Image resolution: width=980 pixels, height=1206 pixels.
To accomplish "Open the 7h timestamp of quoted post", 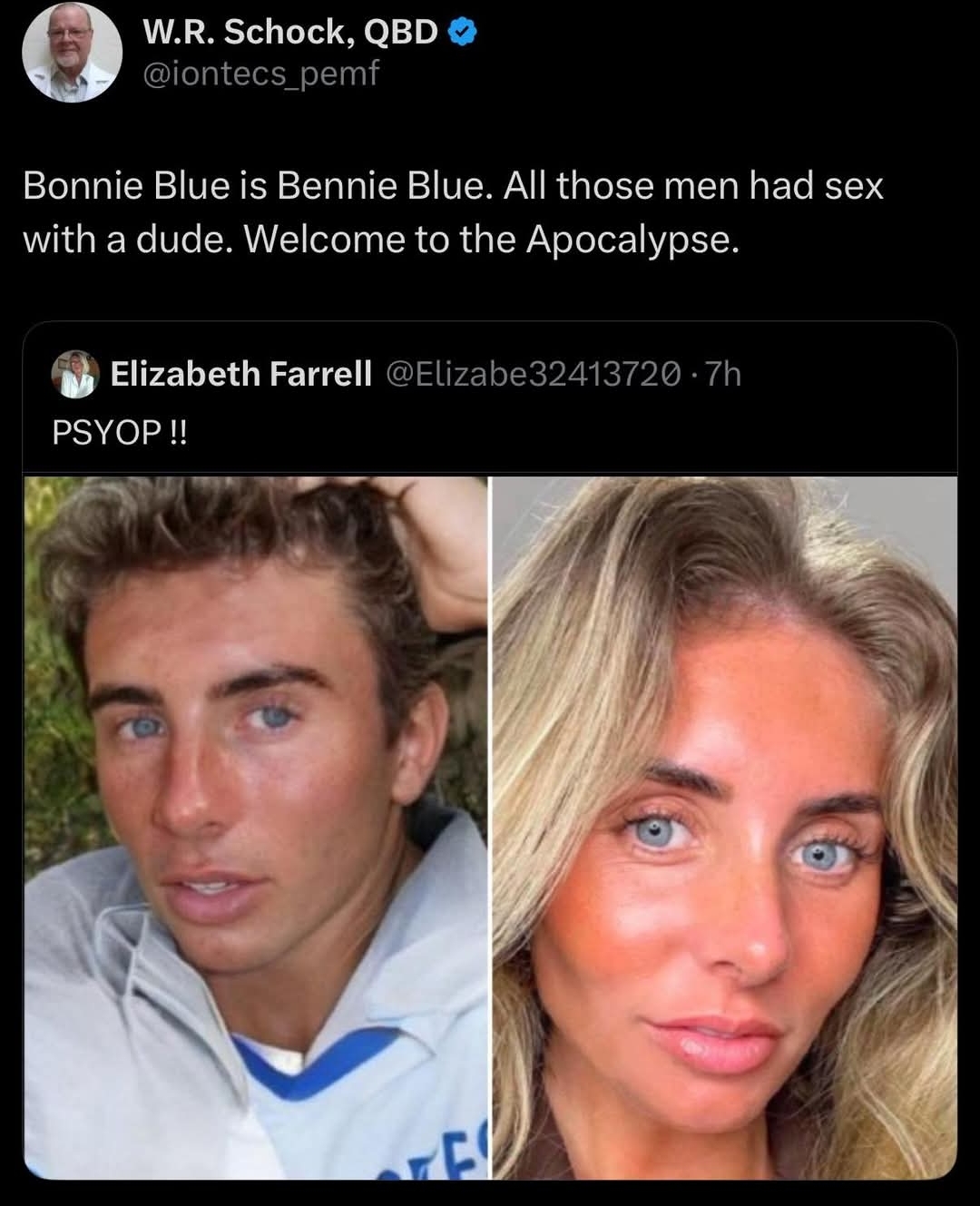I will (x=723, y=373).
